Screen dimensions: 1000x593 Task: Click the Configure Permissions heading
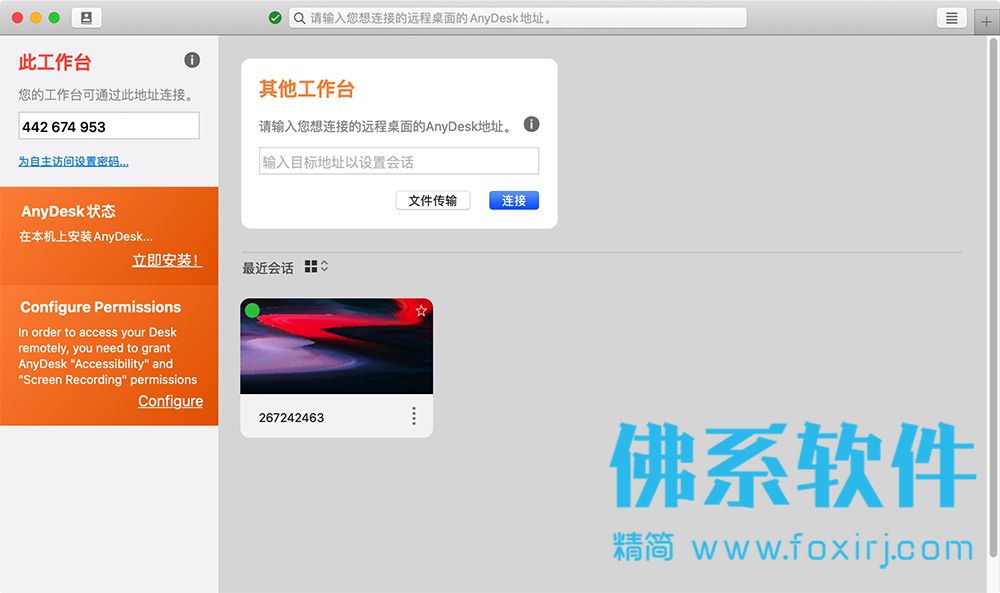[x=100, y=307]
